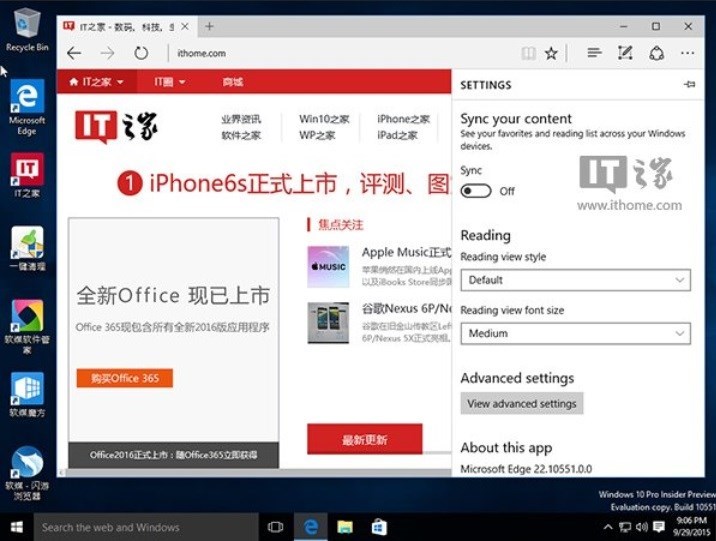Click the 购买Office 365 orange button
This screenshot has width=716, height=541.
125,378
